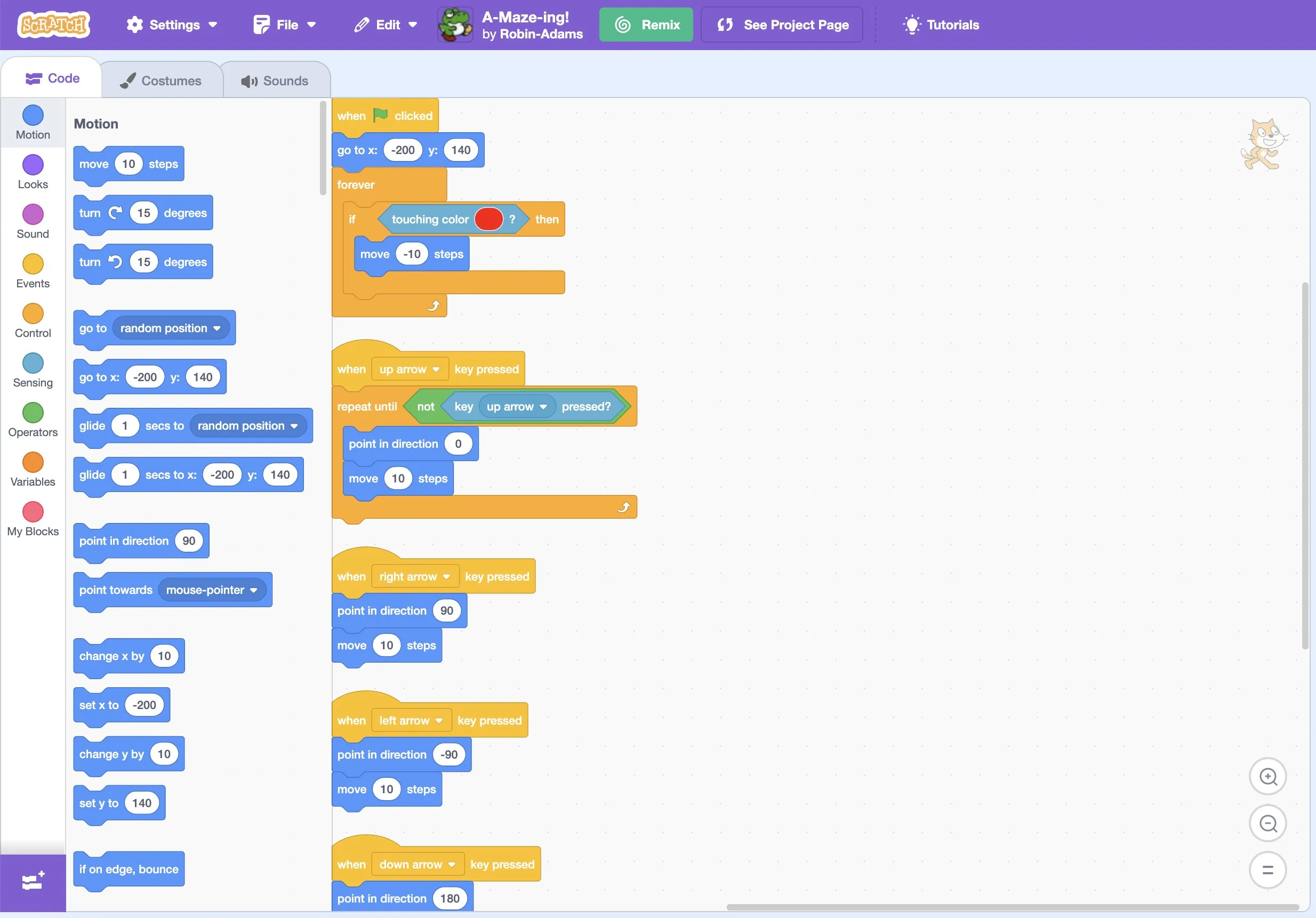Click the green Remix button
1316x918 pixels.
pos(646,25)
